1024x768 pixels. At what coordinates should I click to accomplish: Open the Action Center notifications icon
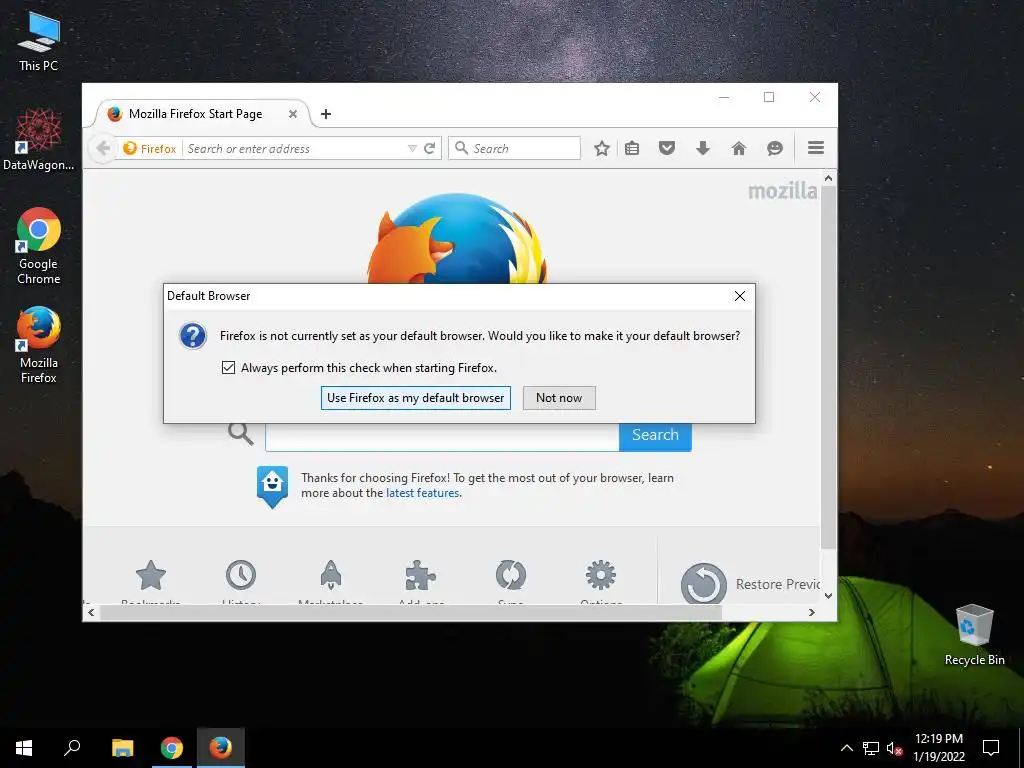(991, 748)
